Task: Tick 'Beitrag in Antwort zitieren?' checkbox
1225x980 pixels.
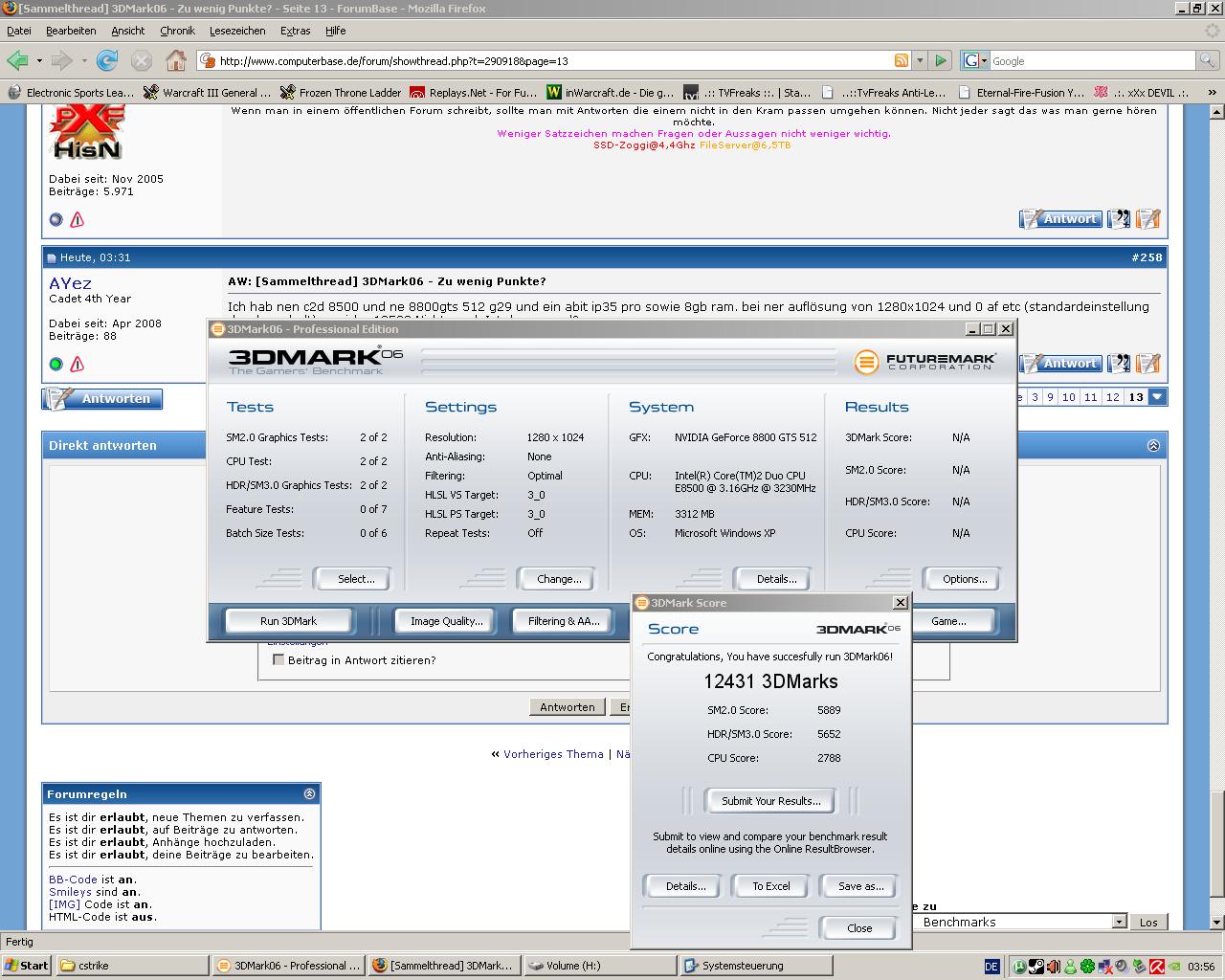Action: pyautogui.click(x=278, y=659)
